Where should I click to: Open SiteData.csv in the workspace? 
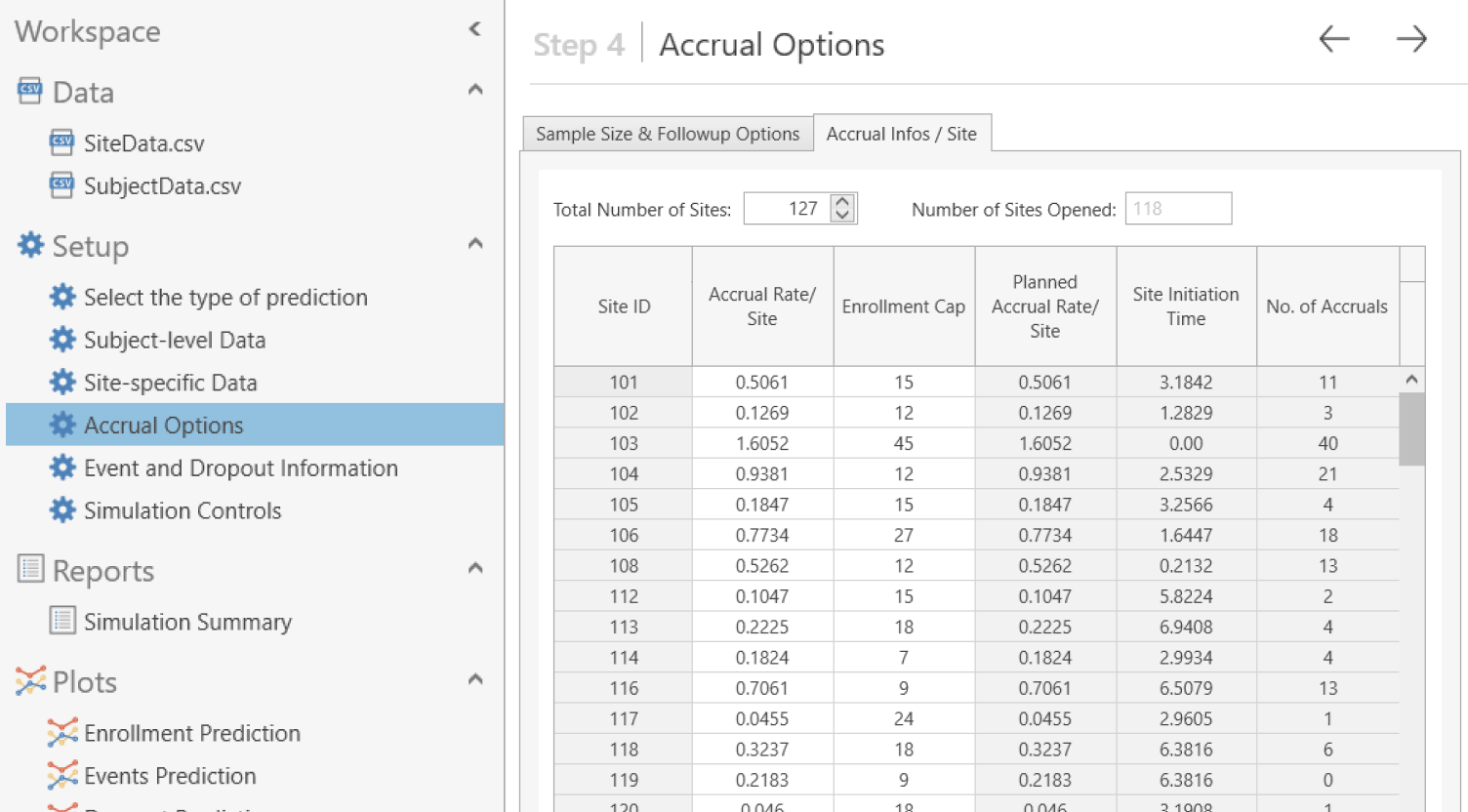pos(143,143)
